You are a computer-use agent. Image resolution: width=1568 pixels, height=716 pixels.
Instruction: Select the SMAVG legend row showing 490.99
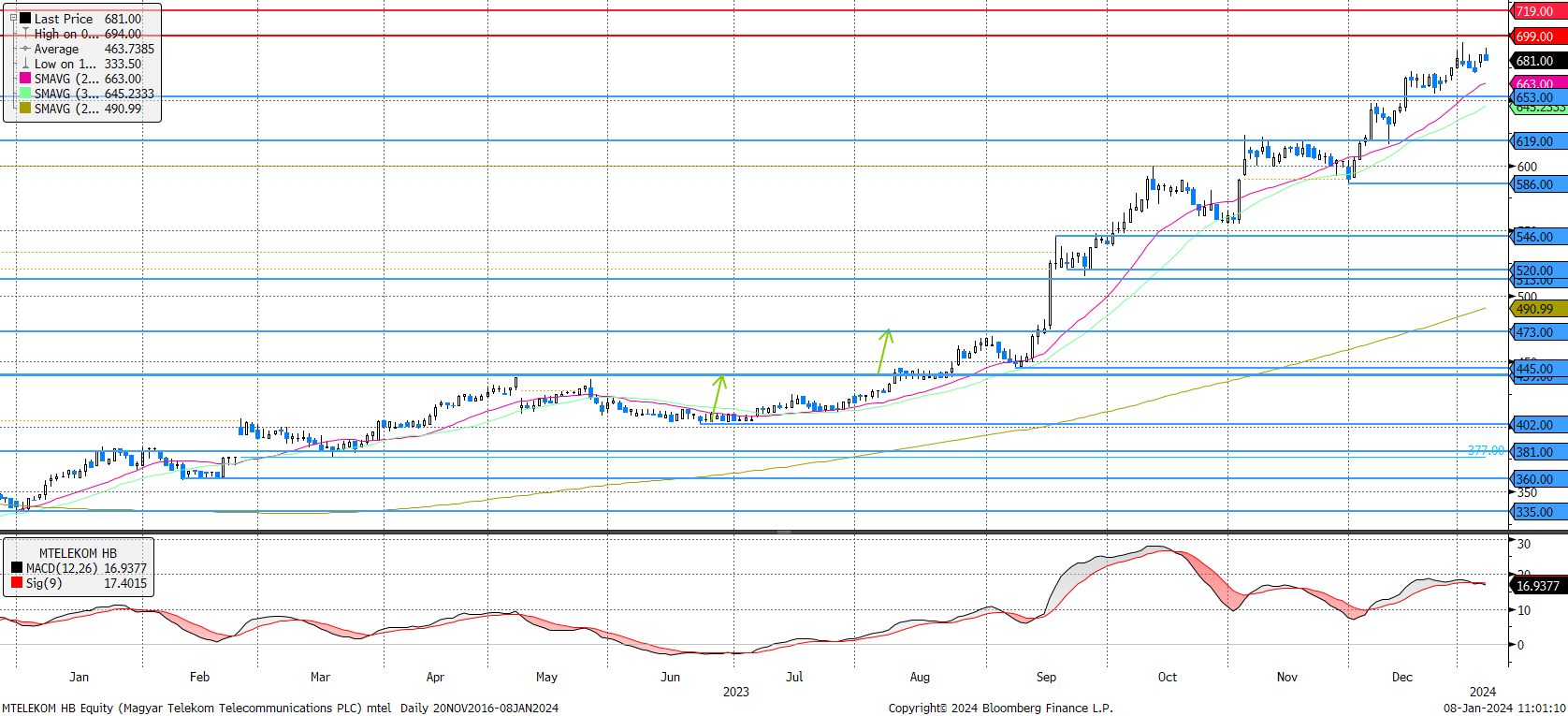(x=87, y=109)
